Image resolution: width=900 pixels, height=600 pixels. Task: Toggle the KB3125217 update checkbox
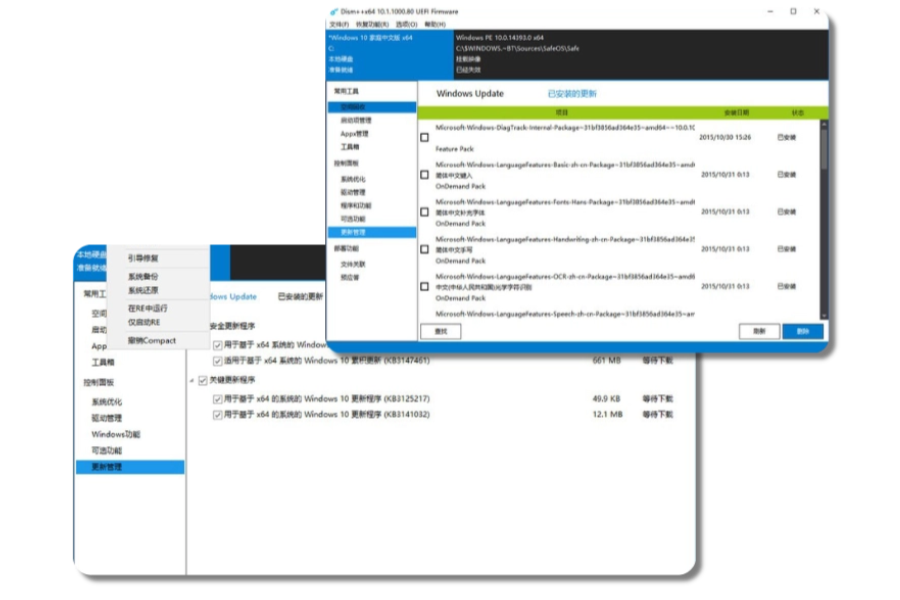coord(217,399)
